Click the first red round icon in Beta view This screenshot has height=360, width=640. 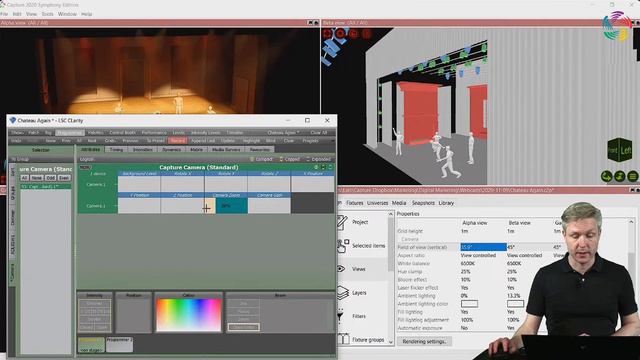point(327,33)
